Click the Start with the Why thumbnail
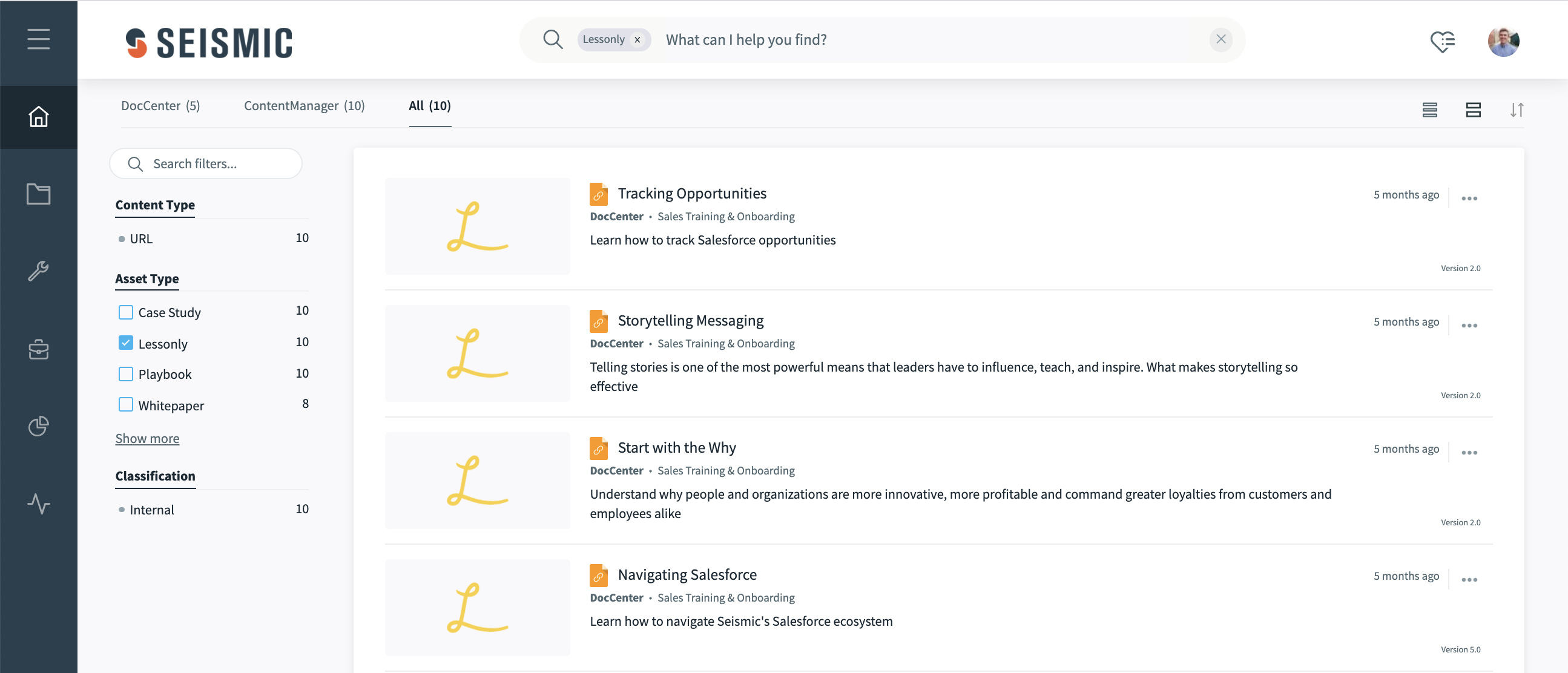This screenshot has height=673, width=1568. (x=477, y=481)
